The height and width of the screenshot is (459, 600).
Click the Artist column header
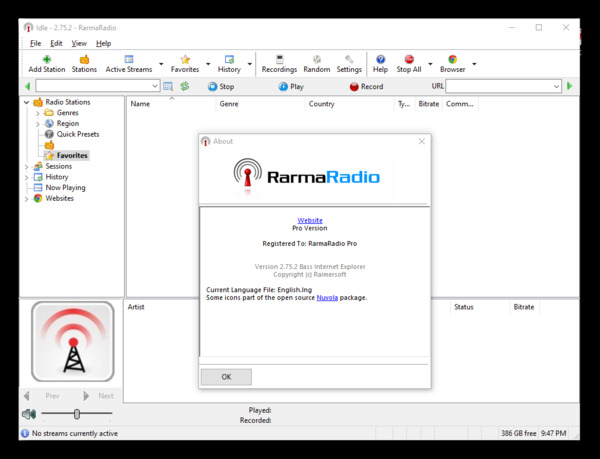(x=136, y=307)
